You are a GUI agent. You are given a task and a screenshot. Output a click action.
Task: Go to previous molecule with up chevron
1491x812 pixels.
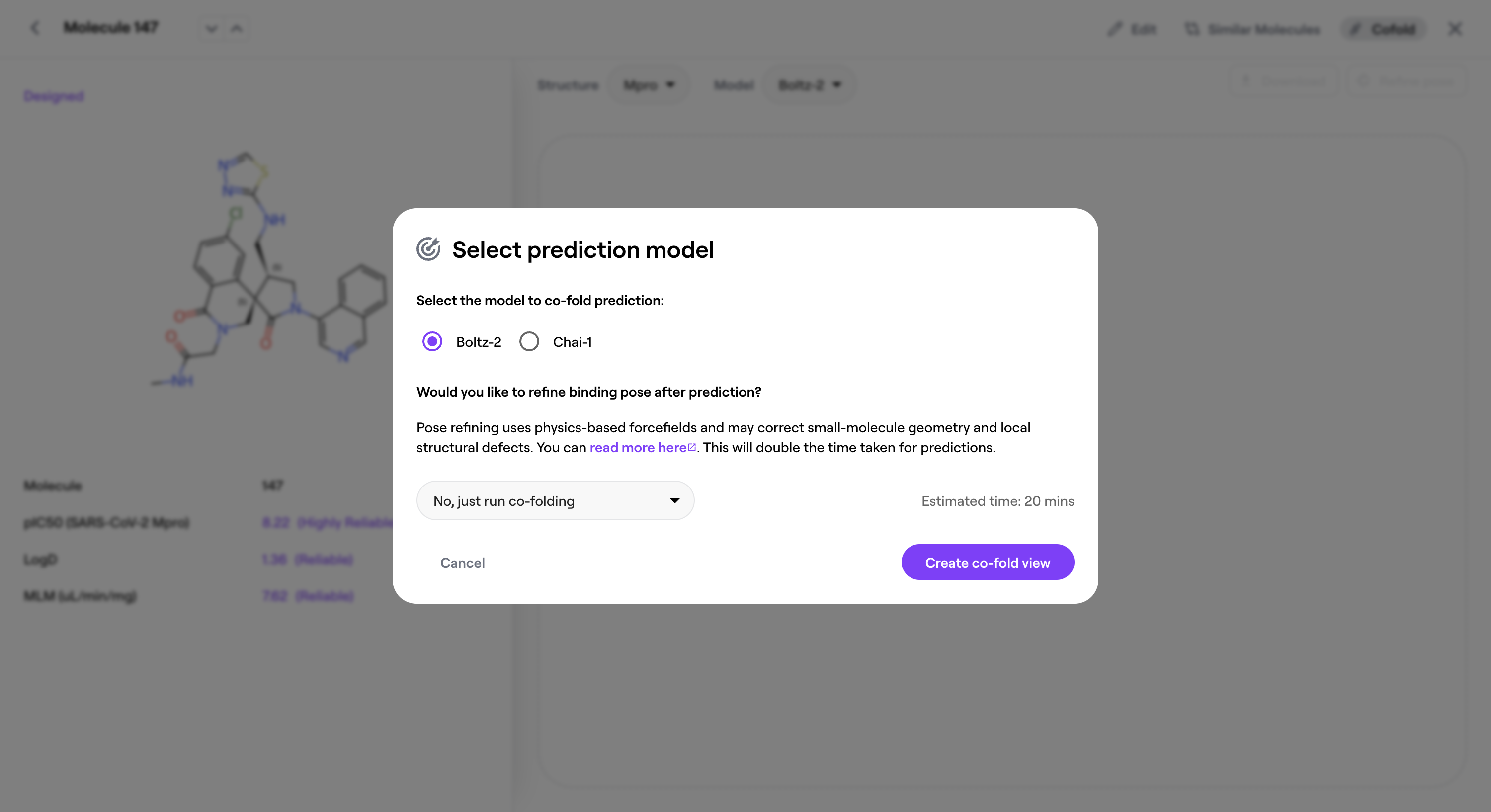(x=237, y=28)
